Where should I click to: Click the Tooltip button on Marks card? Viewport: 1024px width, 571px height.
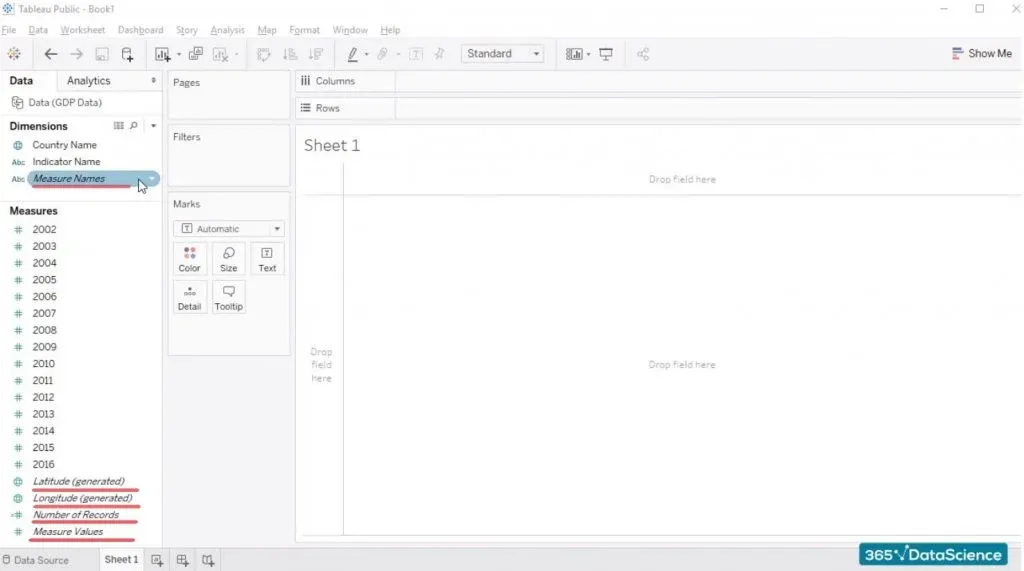click(228, 297)
